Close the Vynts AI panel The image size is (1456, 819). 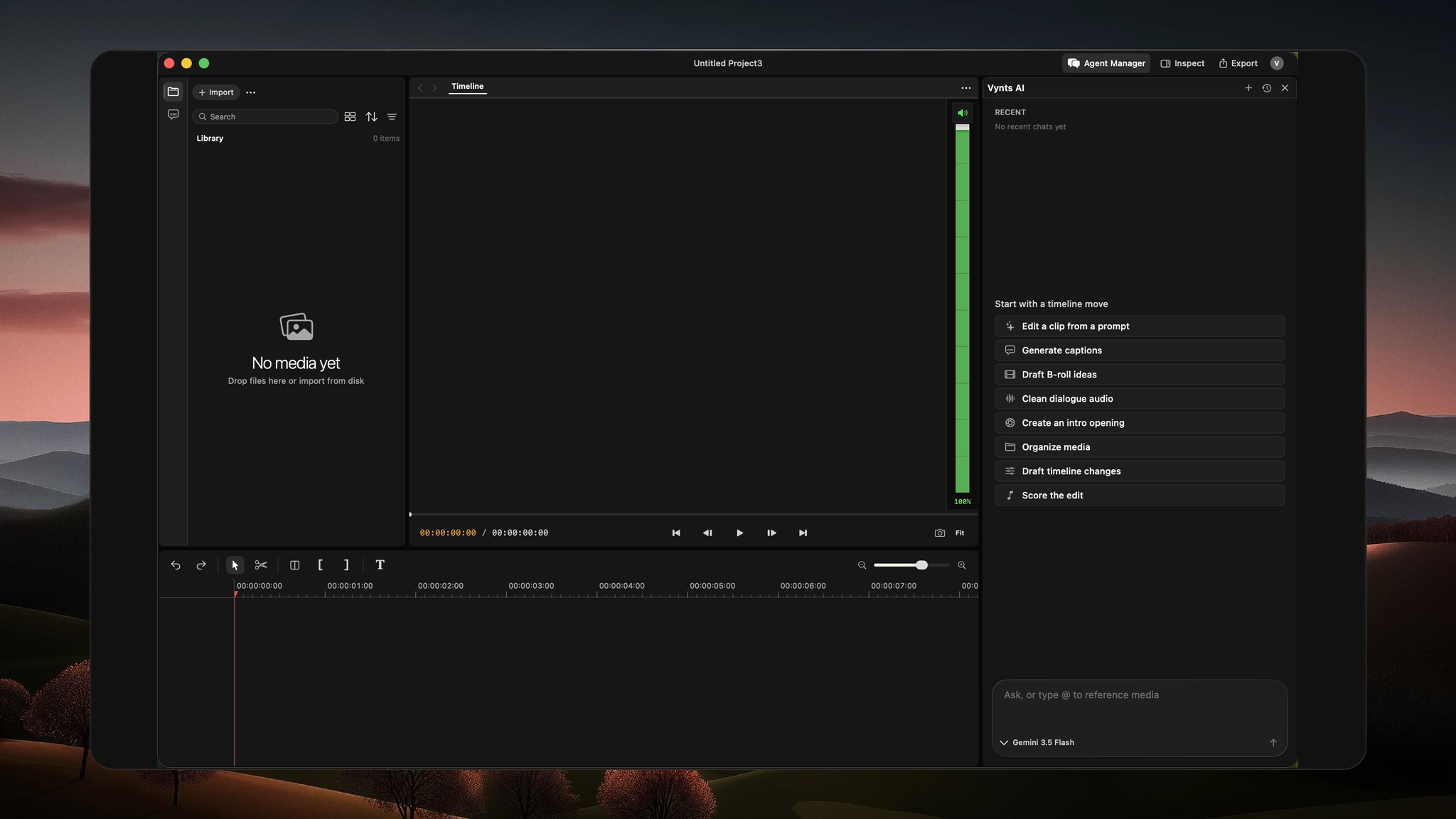pyautogui.click(x=1285, y=88)
